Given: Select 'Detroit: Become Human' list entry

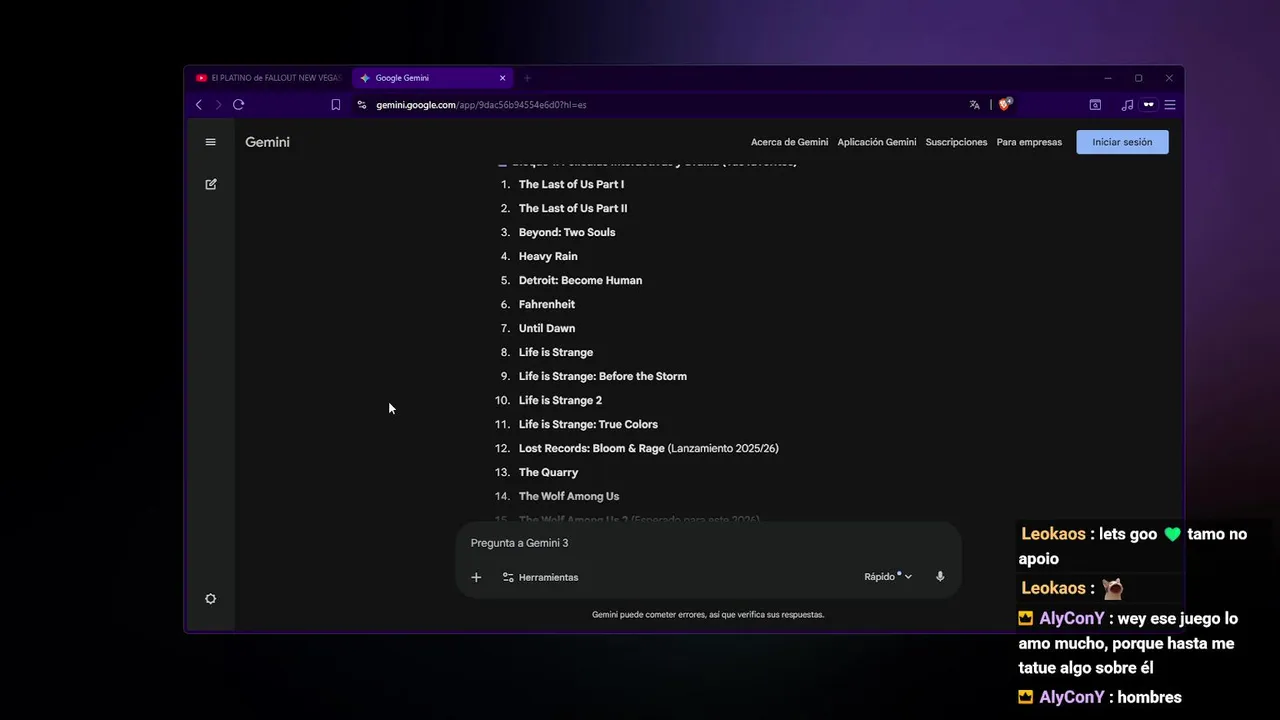Looking at the screenshot, I should click(x=580, y=280).
